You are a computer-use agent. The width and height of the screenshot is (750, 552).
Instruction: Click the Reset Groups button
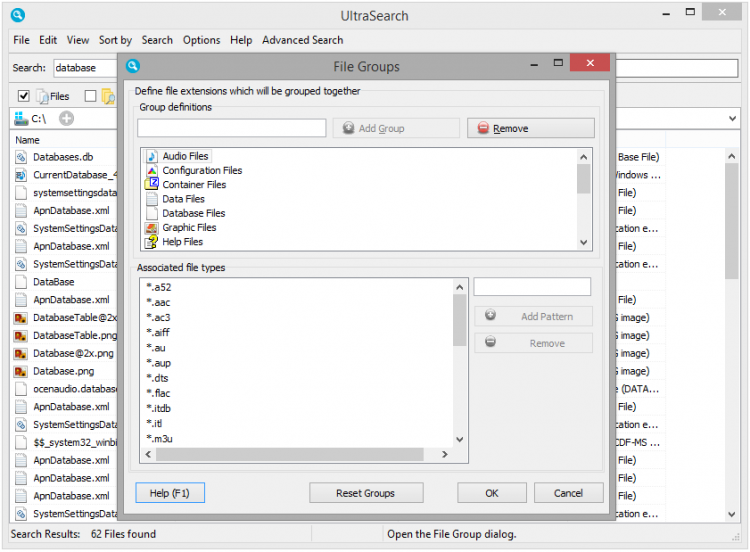tap(366, 493)
